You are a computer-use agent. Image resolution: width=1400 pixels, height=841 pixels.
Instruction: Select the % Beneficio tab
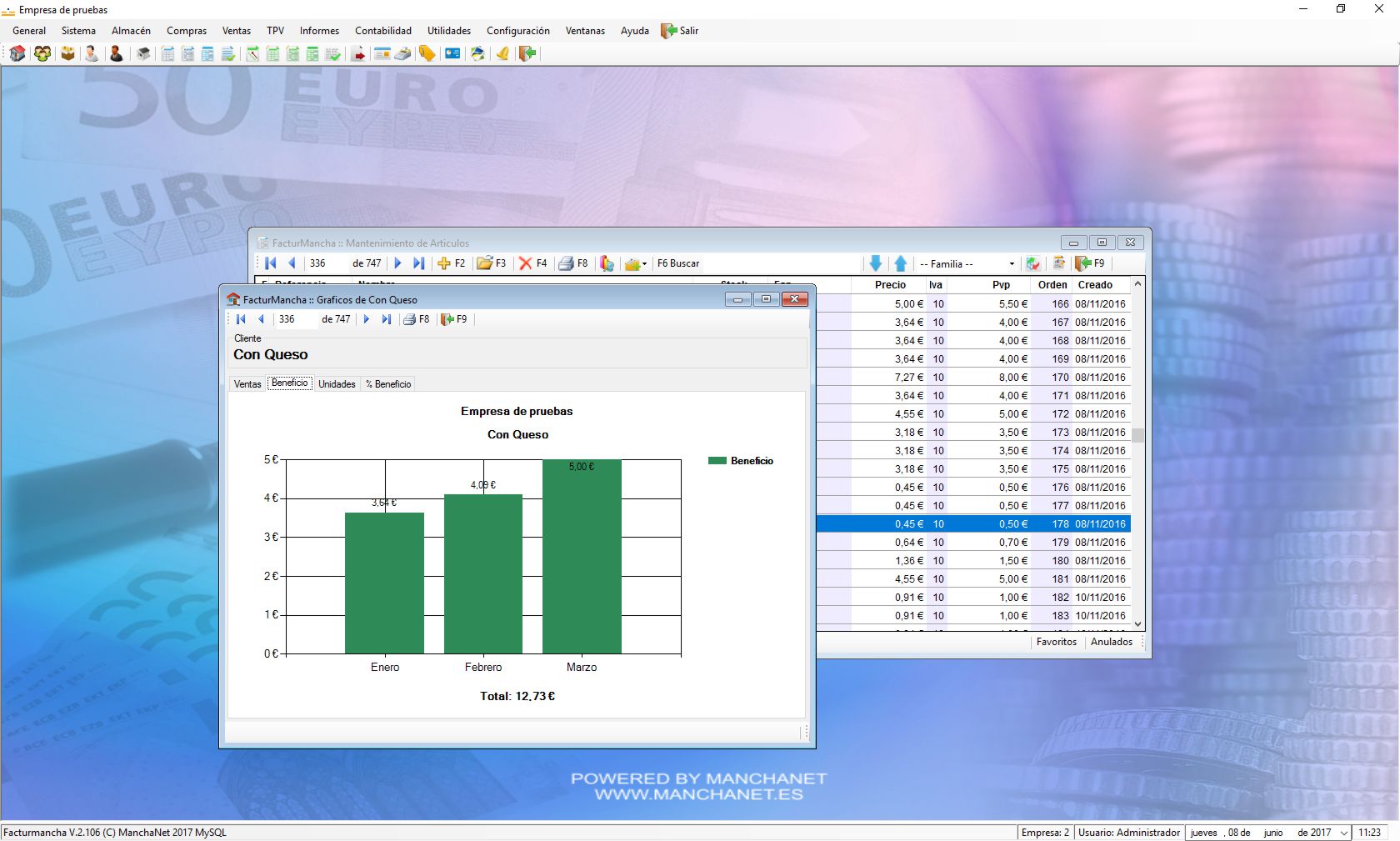(x=388, y=384)
